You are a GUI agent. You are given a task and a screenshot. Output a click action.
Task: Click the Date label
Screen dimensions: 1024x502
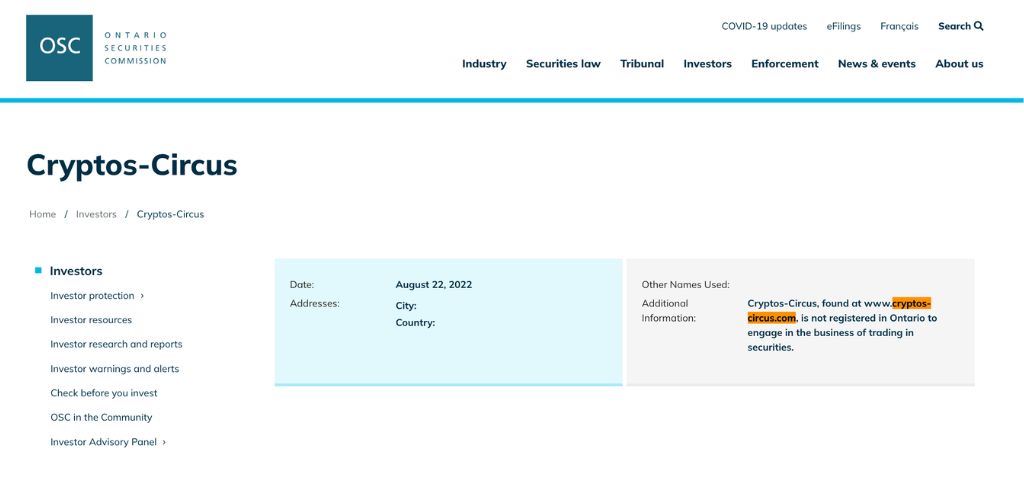pyautogui.click(x=302, y=285)
